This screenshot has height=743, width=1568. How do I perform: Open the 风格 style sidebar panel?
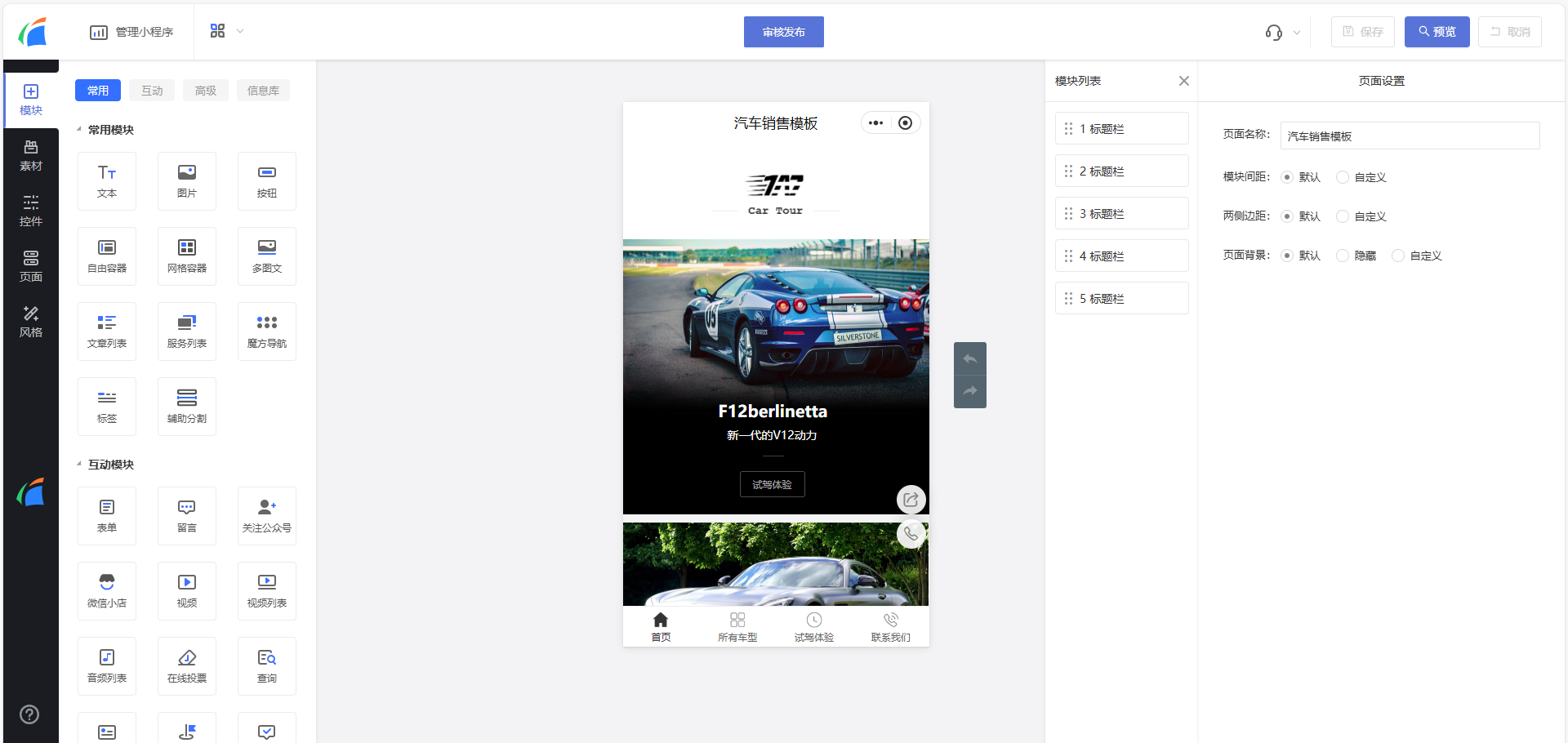click(x=31, y=323)
